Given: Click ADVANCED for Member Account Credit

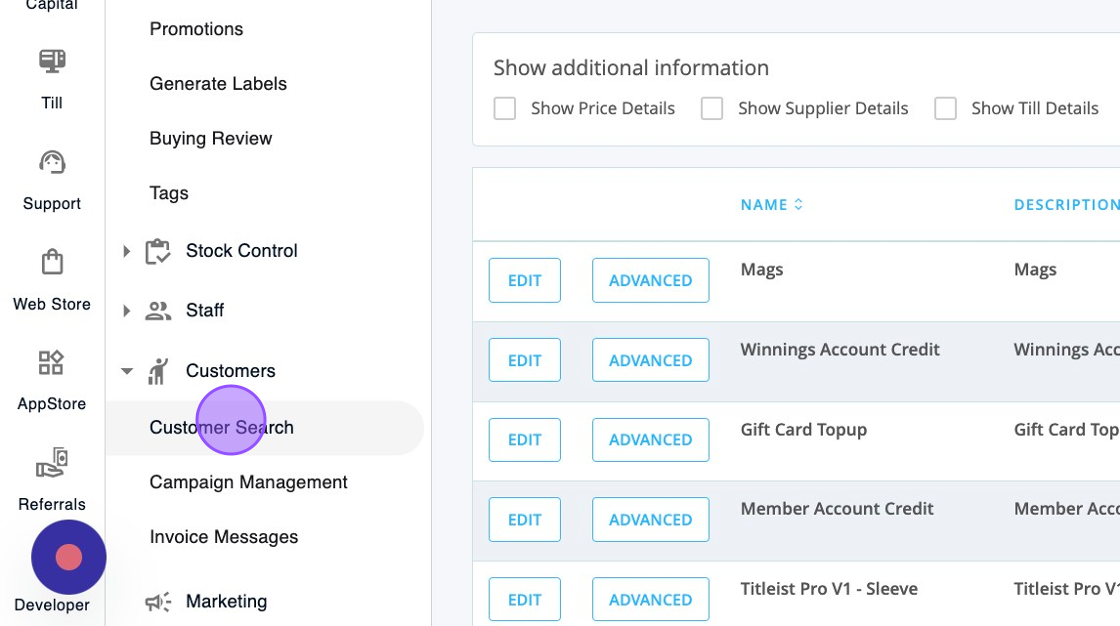Looking at the screenshot, I should [651, 520].
